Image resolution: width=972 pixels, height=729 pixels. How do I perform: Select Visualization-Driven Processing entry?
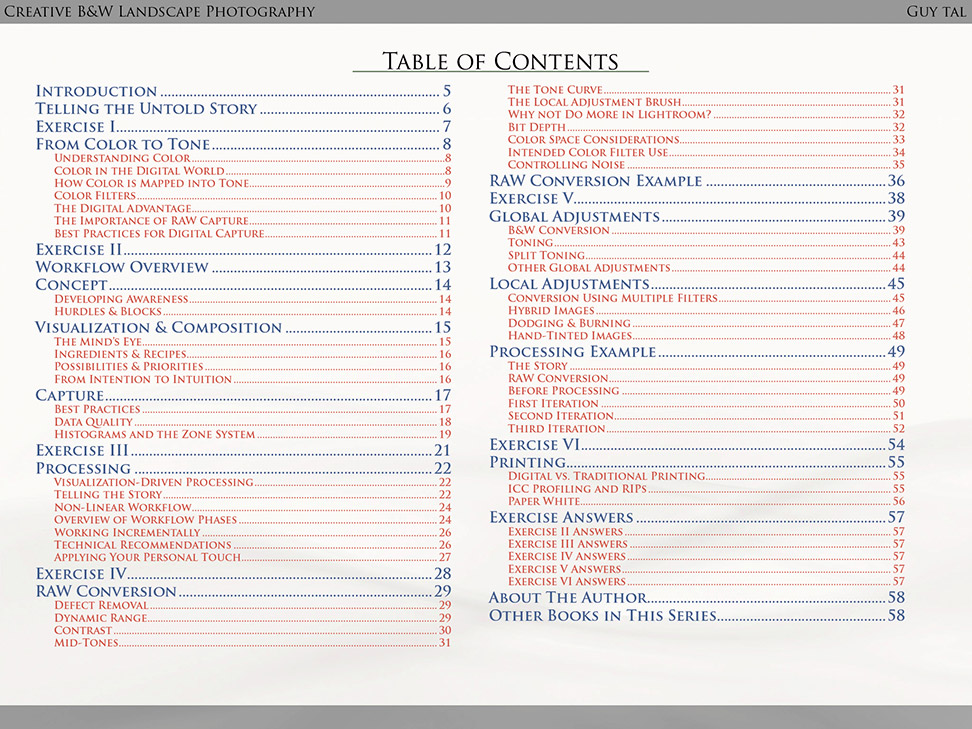252,482
